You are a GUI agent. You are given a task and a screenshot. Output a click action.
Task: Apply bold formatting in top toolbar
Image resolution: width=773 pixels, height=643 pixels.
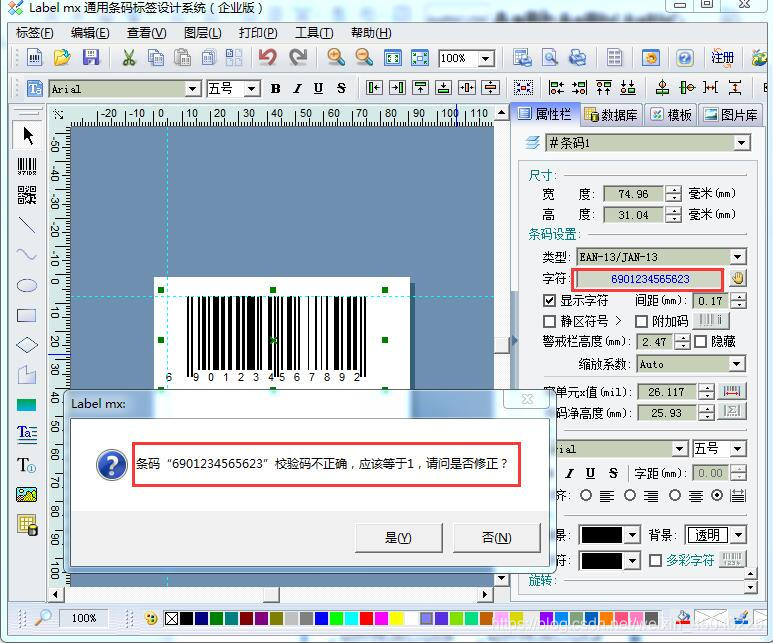(276, 89)
